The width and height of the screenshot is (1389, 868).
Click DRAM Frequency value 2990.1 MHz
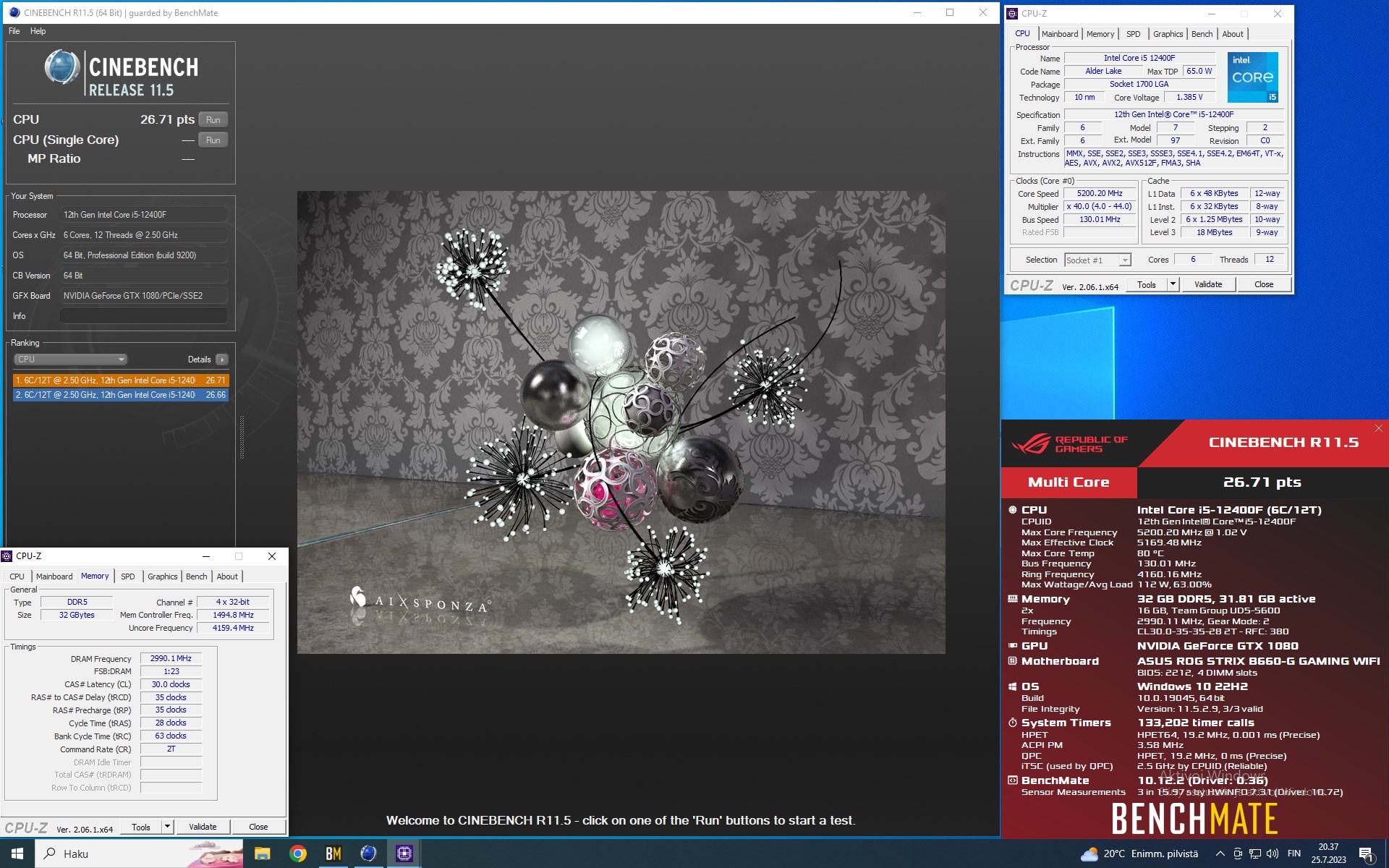coord(171,658)
